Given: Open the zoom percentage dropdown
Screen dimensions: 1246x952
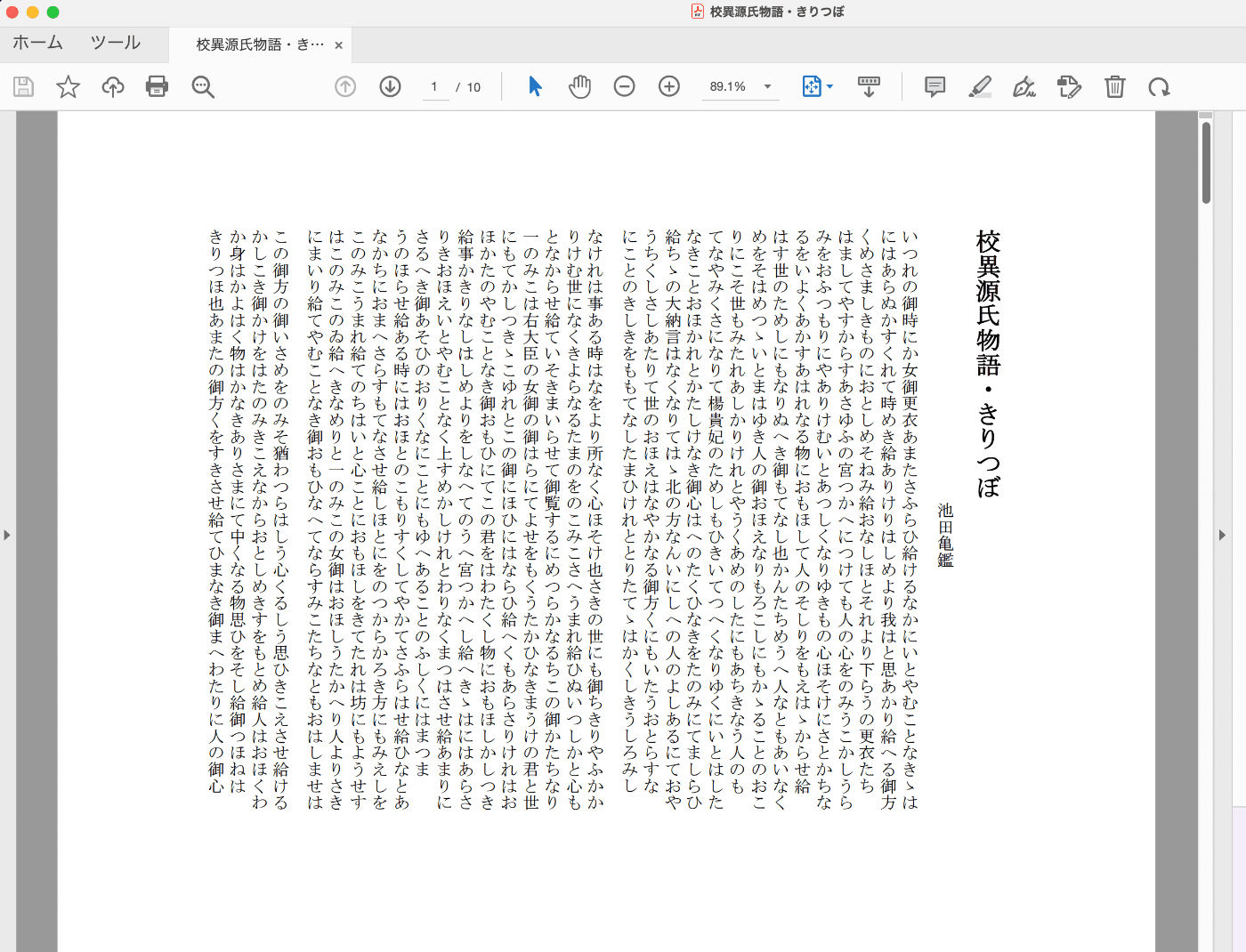Looking at the screenshot, I should (767, 86).
